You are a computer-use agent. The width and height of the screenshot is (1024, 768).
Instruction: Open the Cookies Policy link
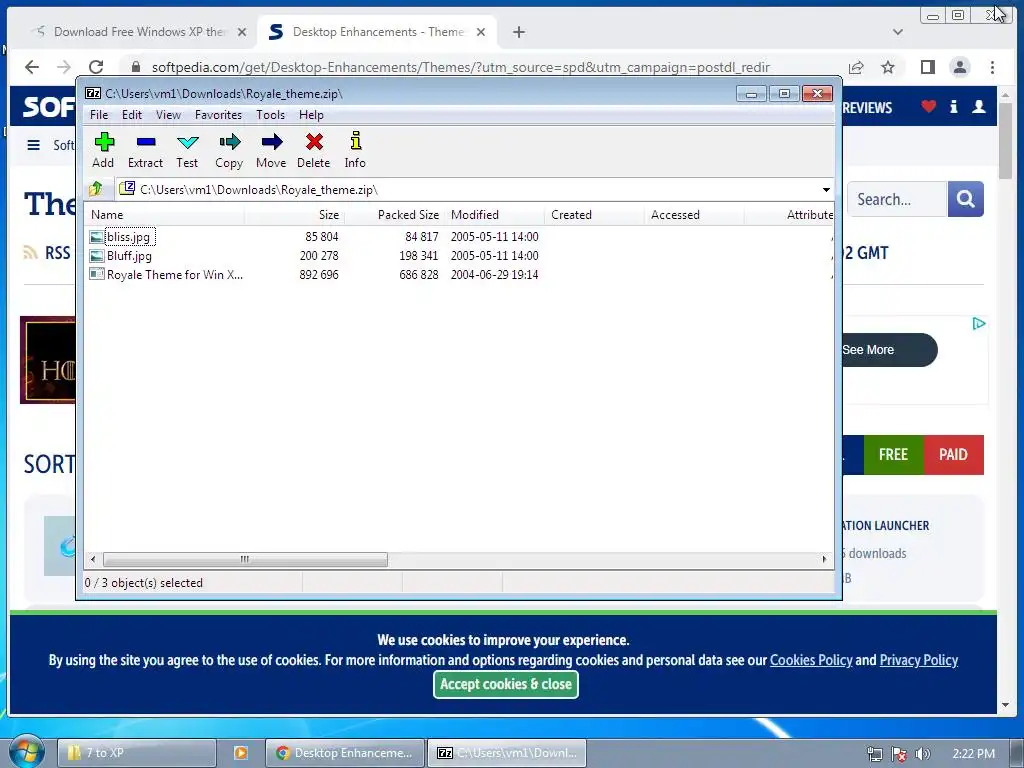[x=811, y=660]
